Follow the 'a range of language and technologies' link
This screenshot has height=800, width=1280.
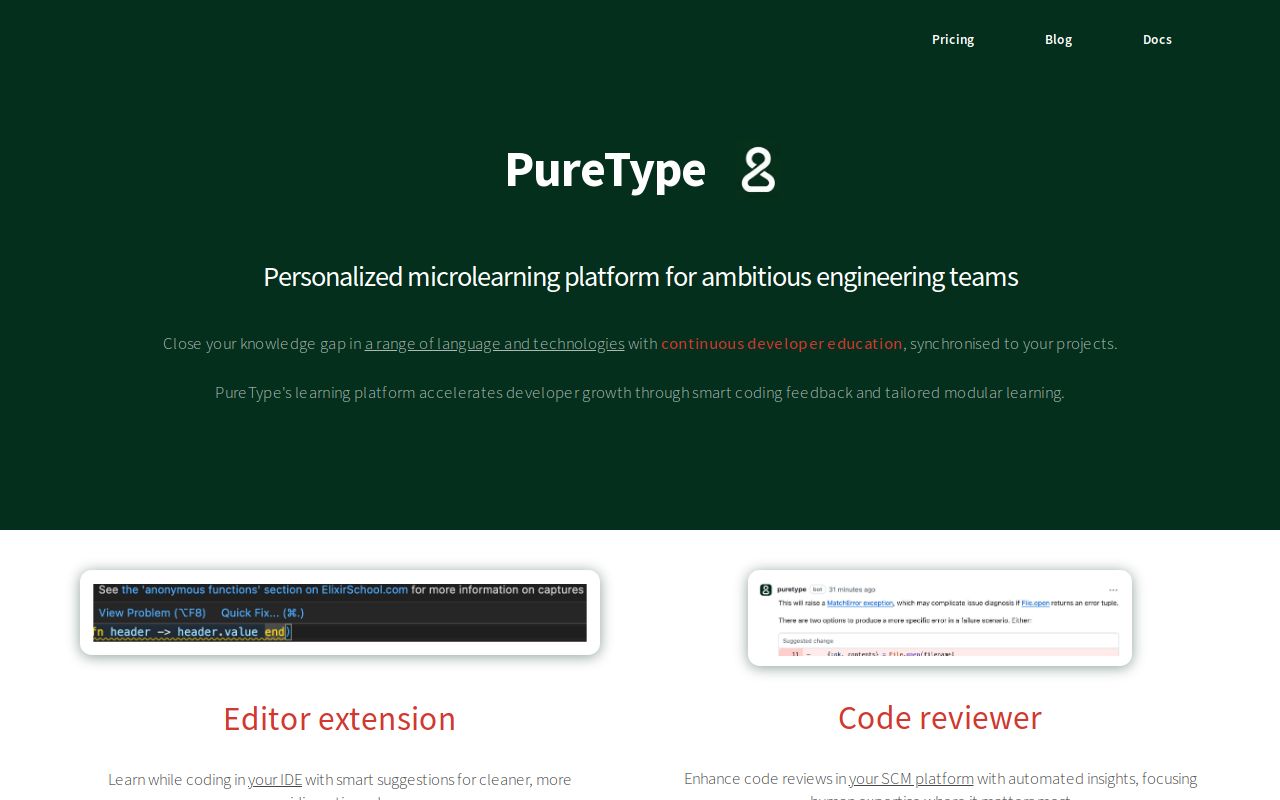coord(494,343)
